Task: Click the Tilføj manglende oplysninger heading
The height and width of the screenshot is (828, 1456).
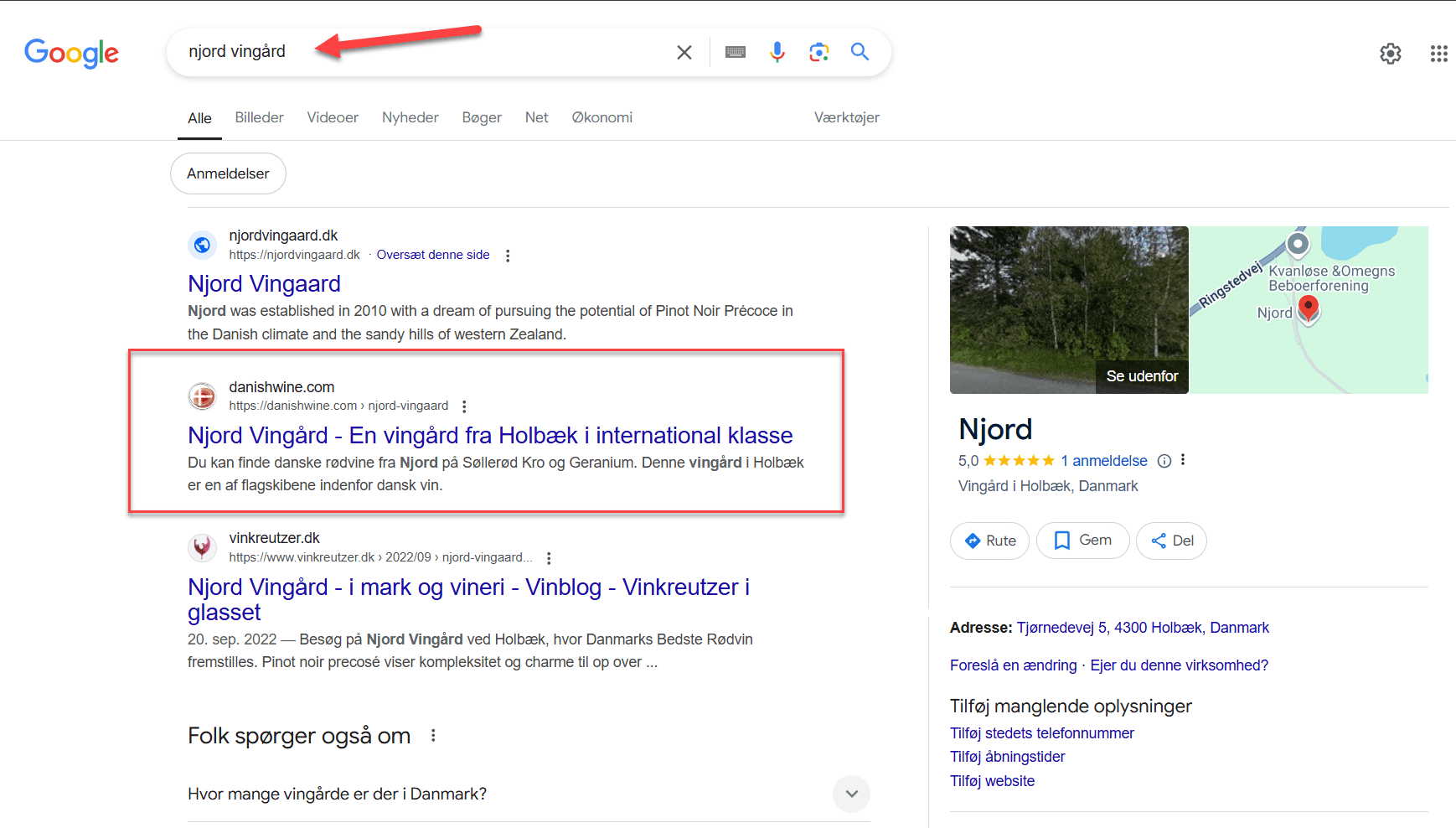Action: pos(1071,706)
